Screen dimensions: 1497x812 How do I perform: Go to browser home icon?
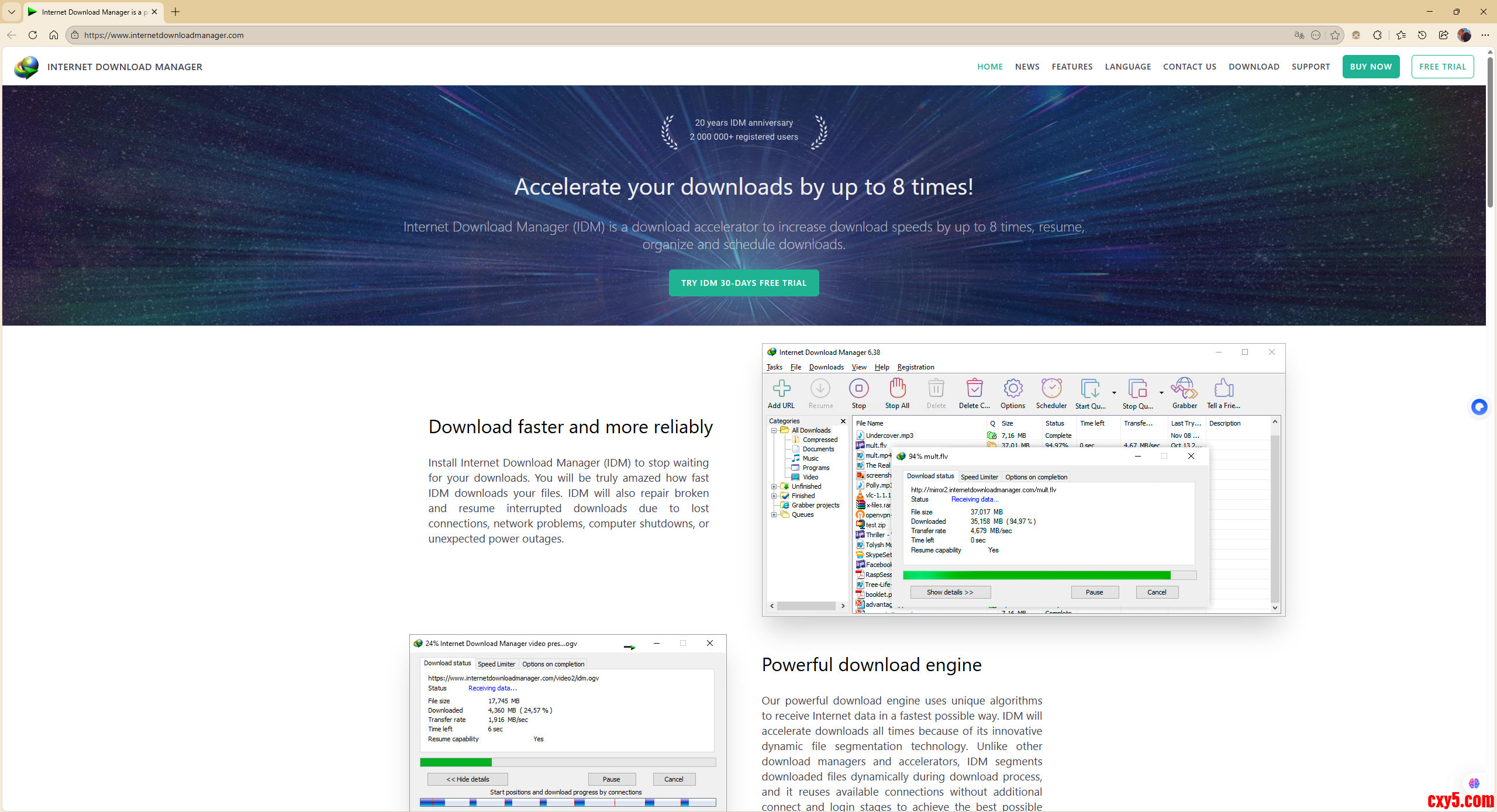[54, 35]
